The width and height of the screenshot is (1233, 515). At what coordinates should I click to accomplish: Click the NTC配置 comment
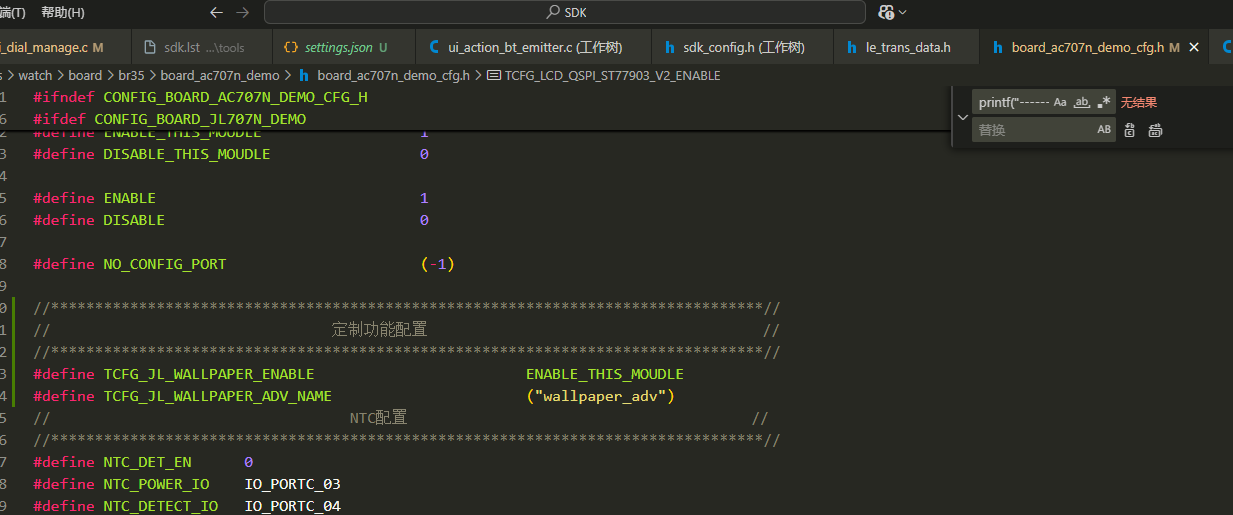(378, 418)
